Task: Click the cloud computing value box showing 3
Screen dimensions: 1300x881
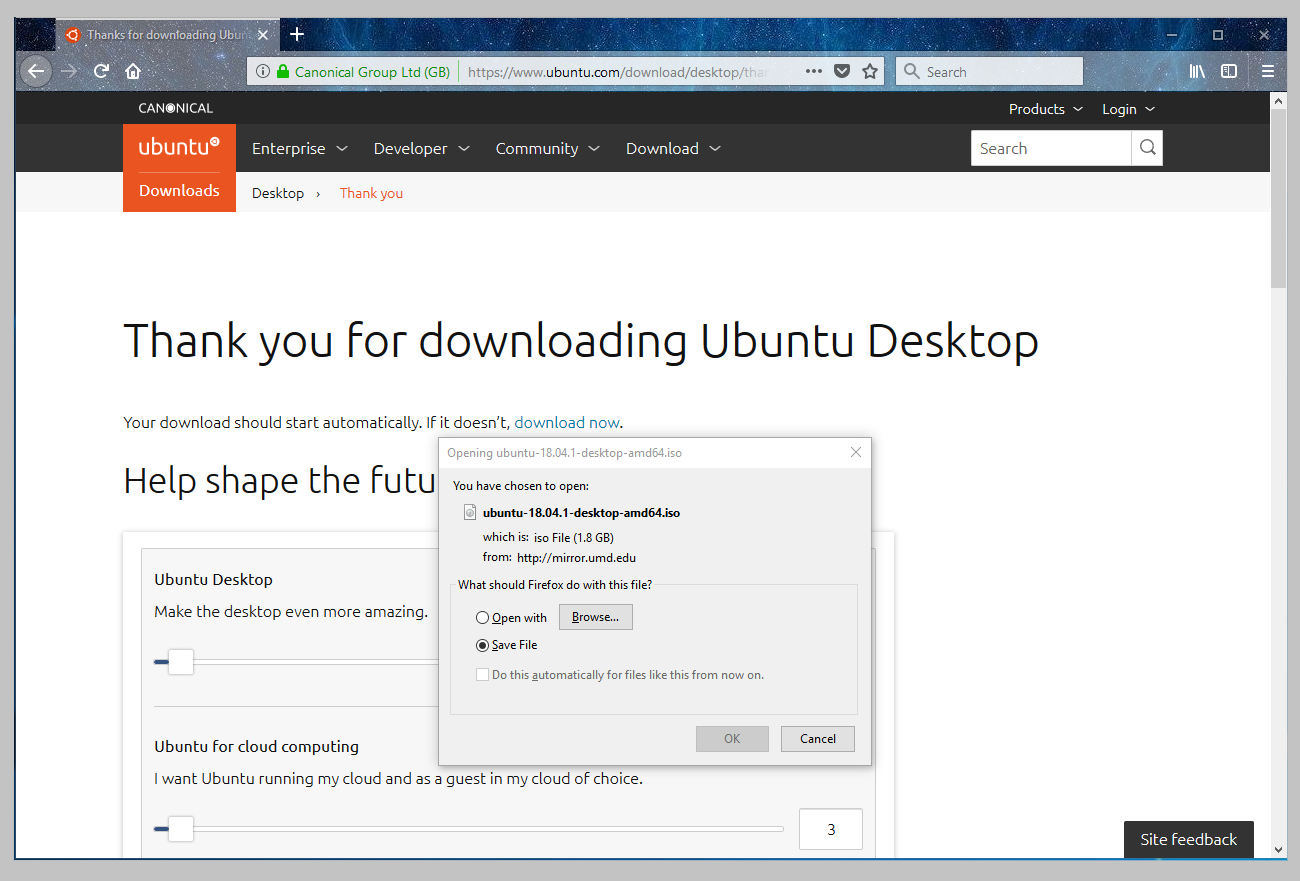Action: pyautogui.click(x=831, y=829)
